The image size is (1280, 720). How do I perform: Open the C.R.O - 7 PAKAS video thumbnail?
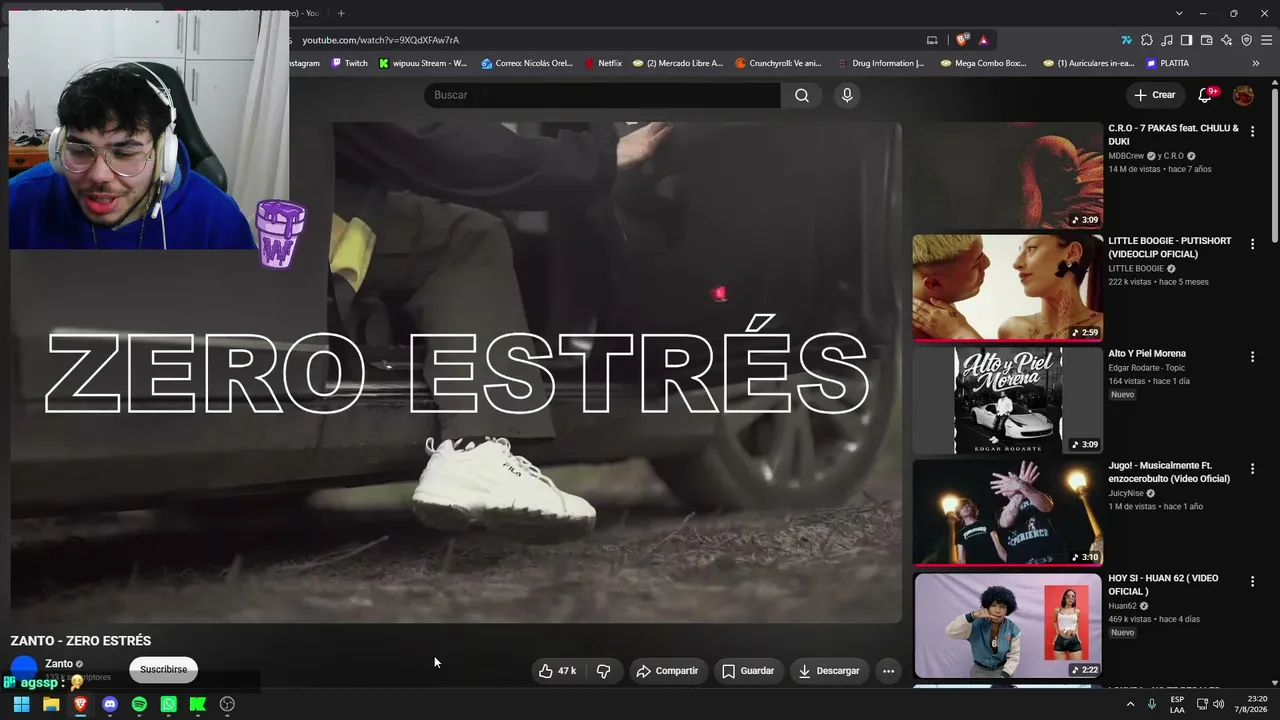(1007, 175)
